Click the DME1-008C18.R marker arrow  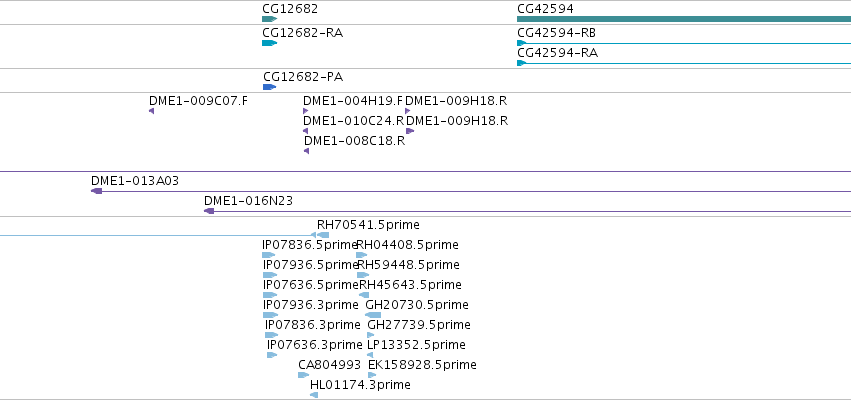(307, 151)
